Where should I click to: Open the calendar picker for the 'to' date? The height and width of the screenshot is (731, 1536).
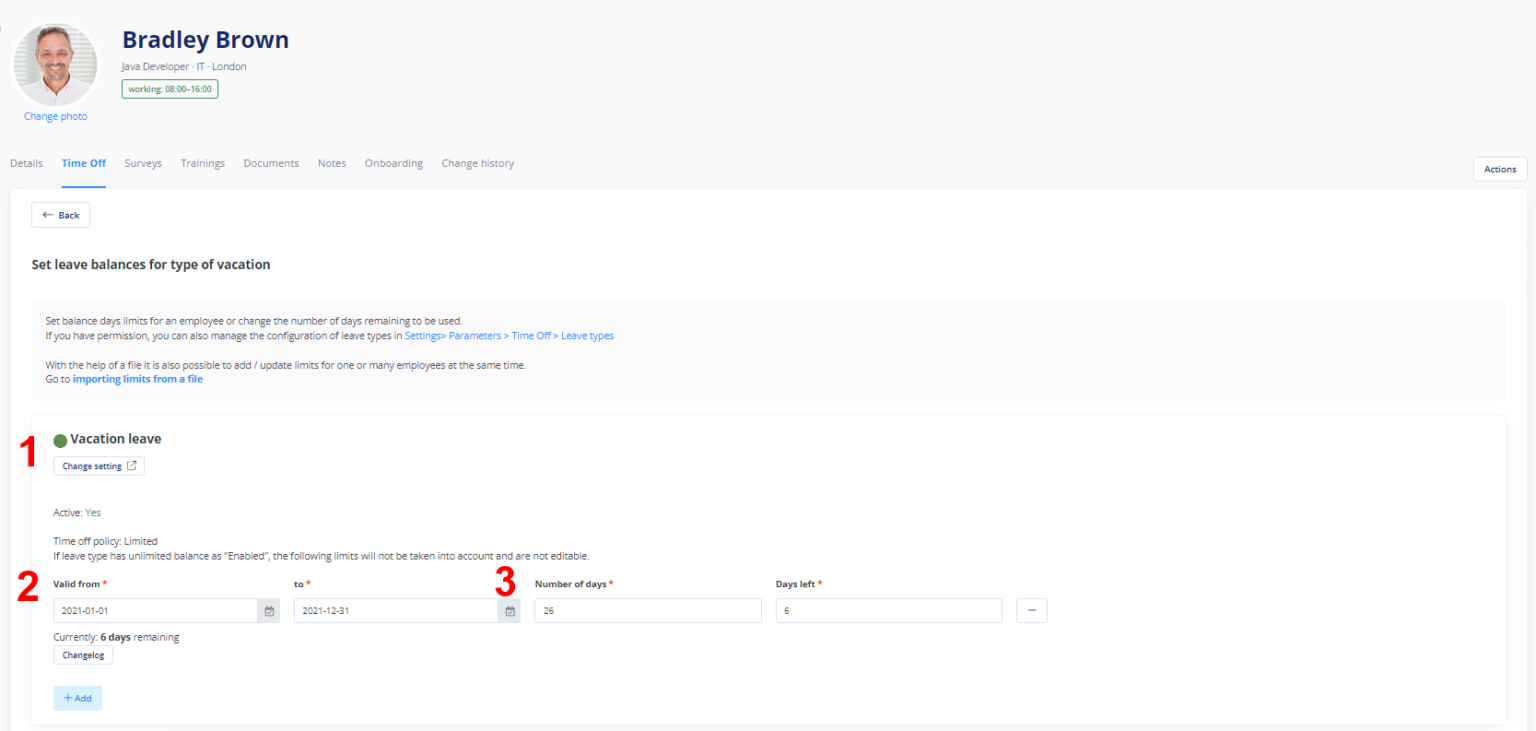point(509,611)
